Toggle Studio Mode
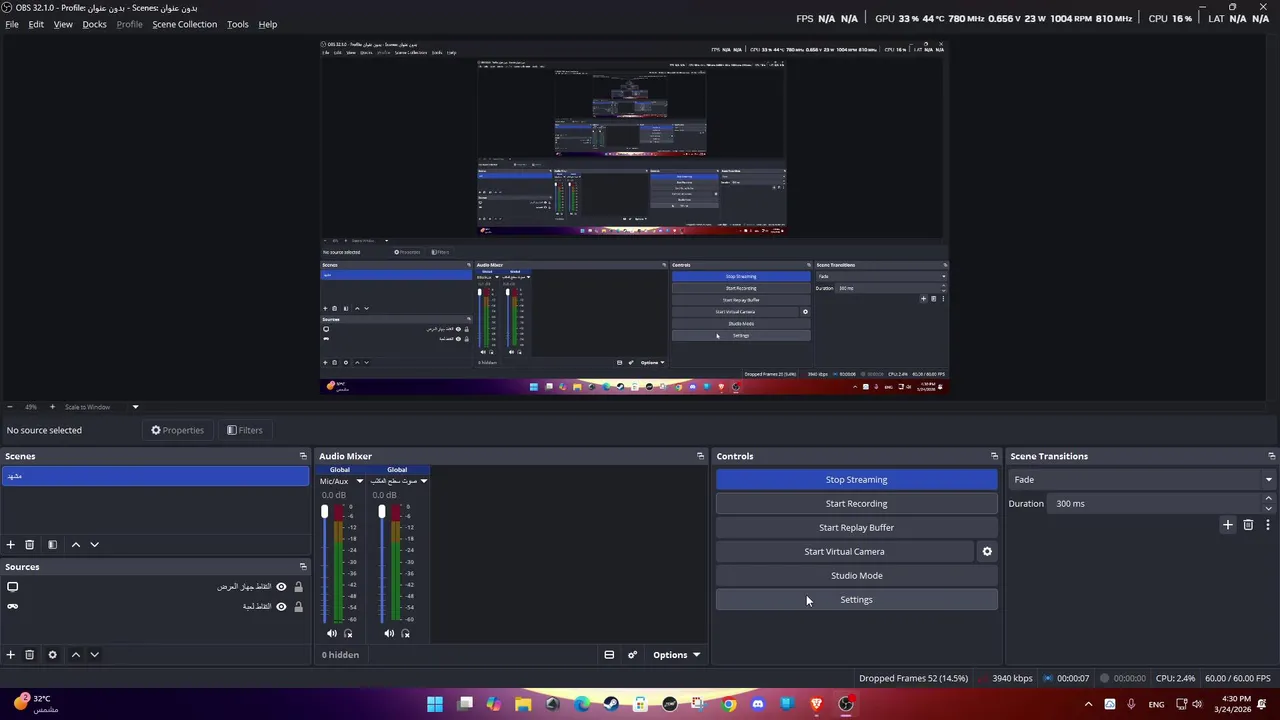1280x720 pixels. [x=857, y=576]
